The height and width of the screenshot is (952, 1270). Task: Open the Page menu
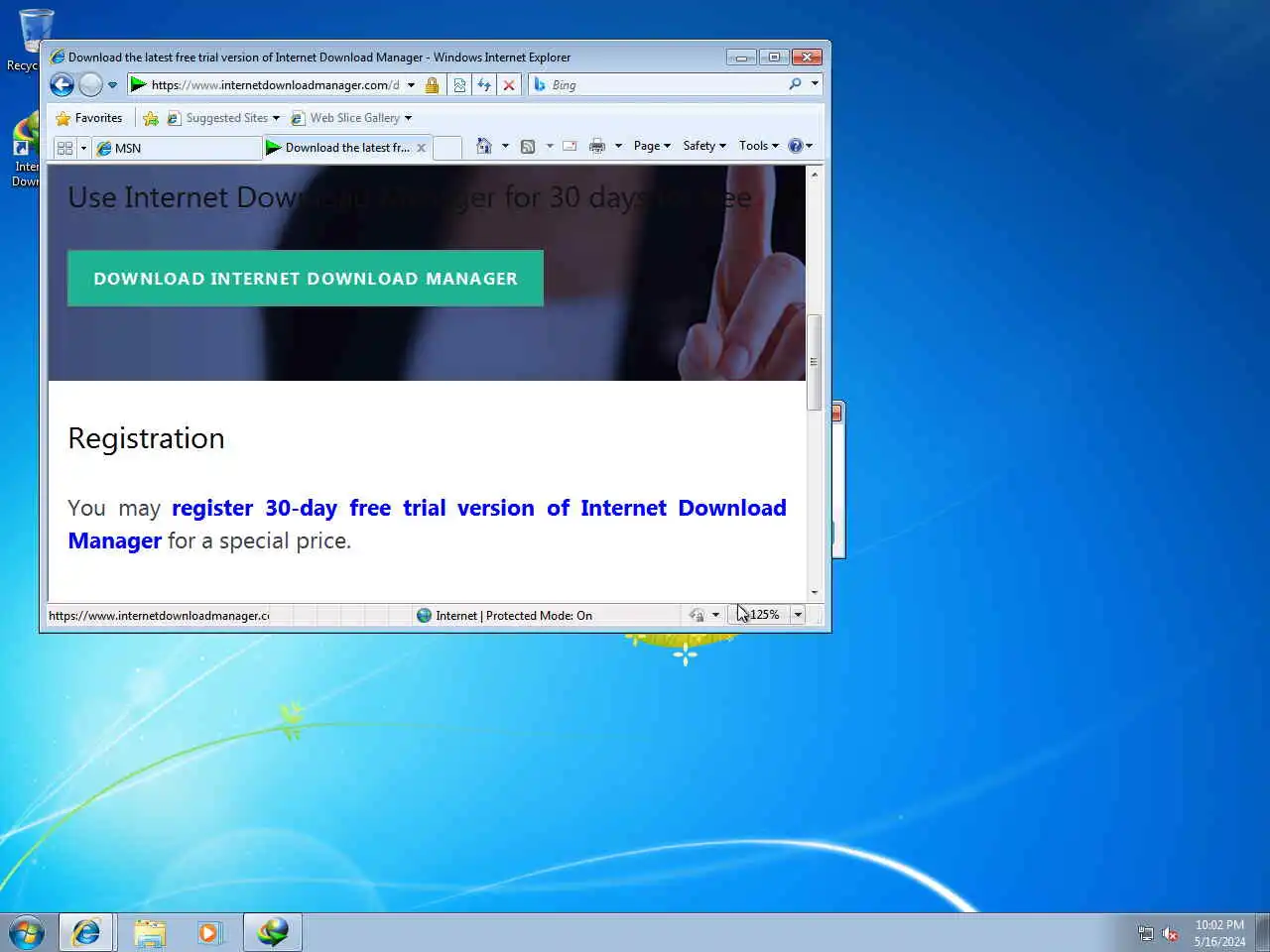652,146
